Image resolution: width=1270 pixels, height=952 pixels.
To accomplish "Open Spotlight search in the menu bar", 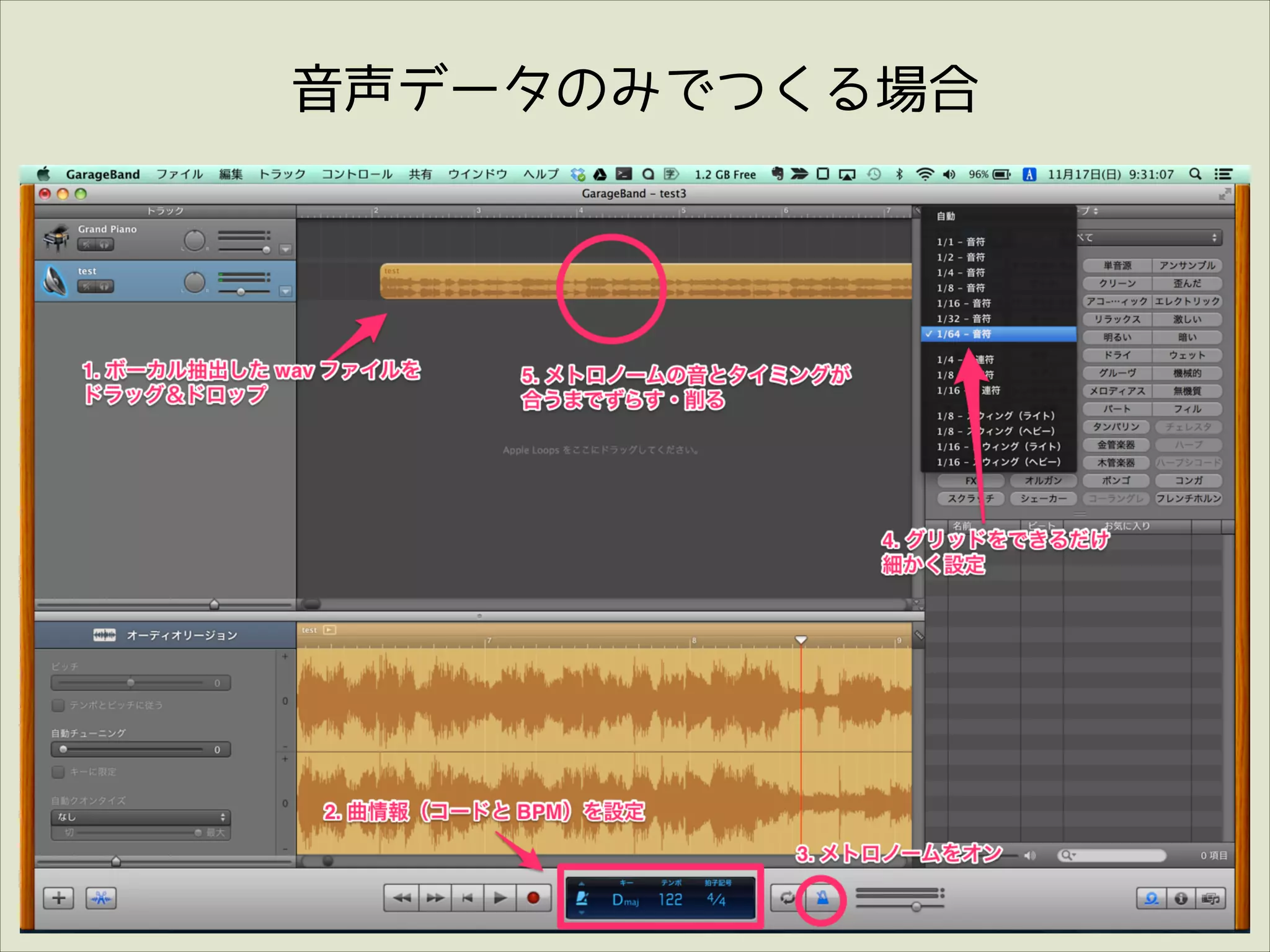I will pyautogui.click(x=1196, y=174).
